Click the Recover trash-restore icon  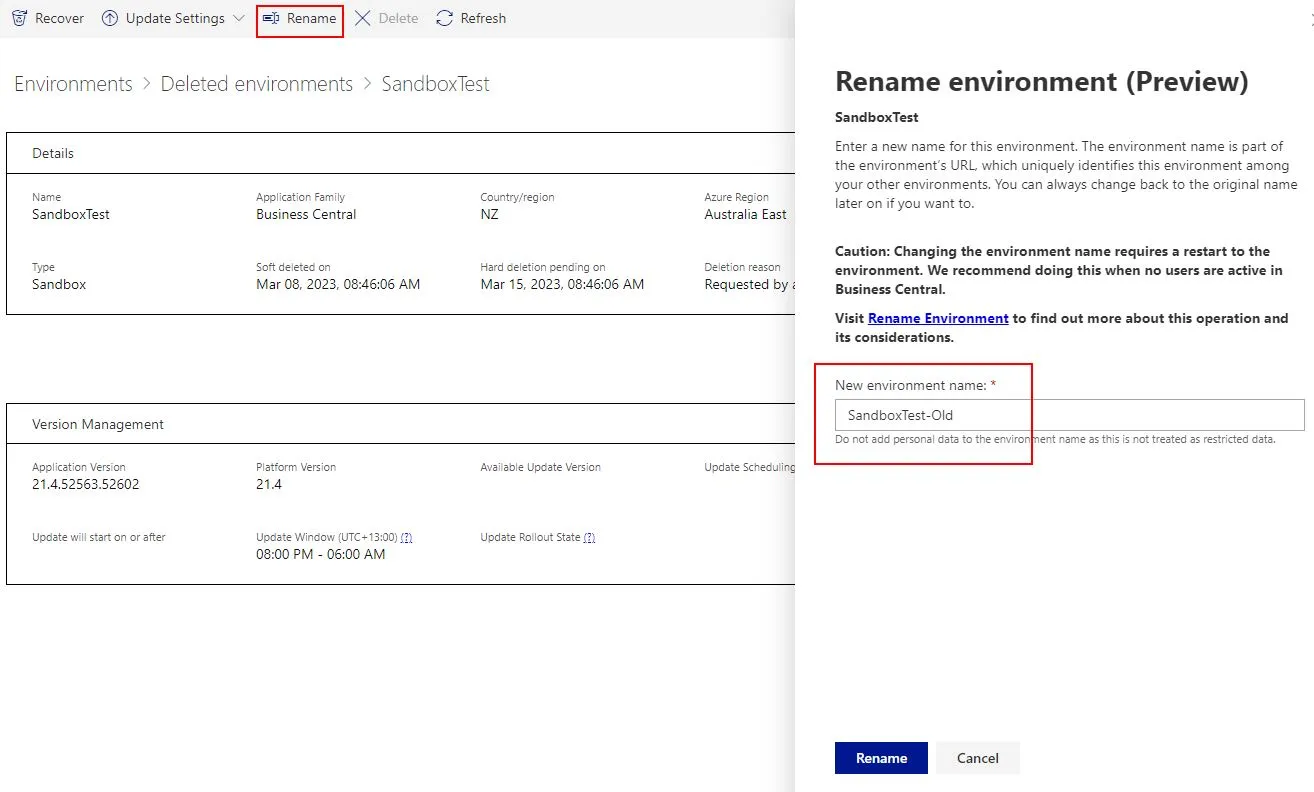[x=19, y=18]
